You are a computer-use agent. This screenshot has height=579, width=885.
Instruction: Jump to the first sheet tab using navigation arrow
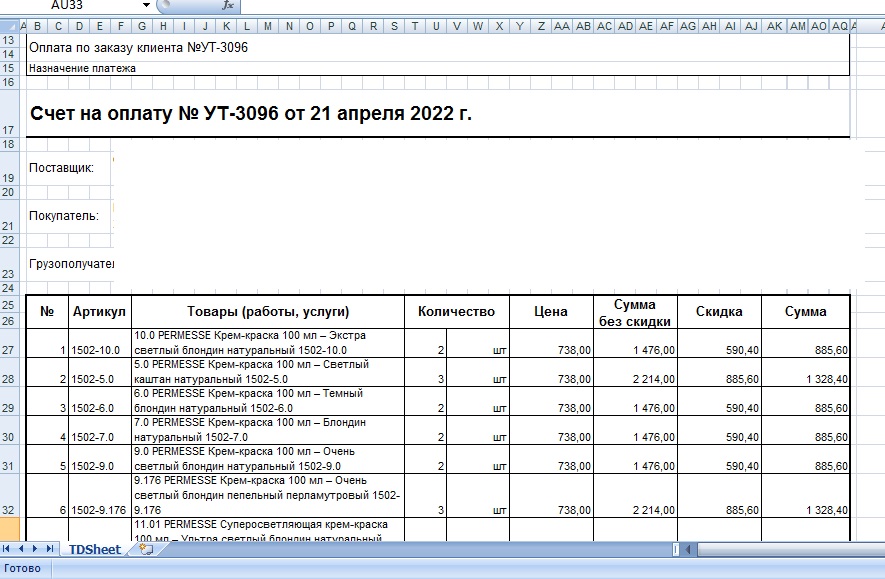pyautogui.click(x=8, y=549)
